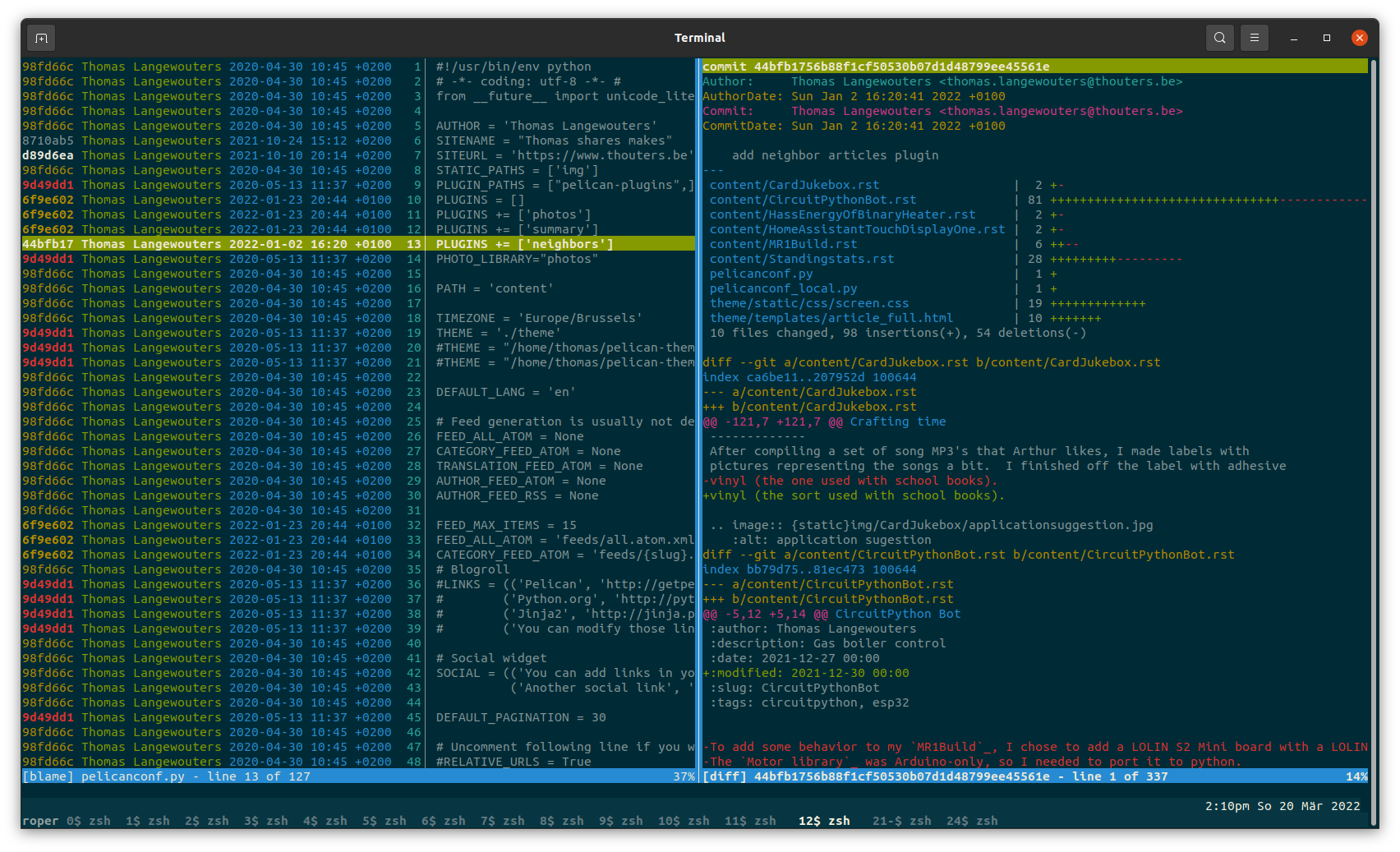Click the DEFAULT_LANG = 'en' line
Viewport: 1400px width, 852px height.
point(506,392)
